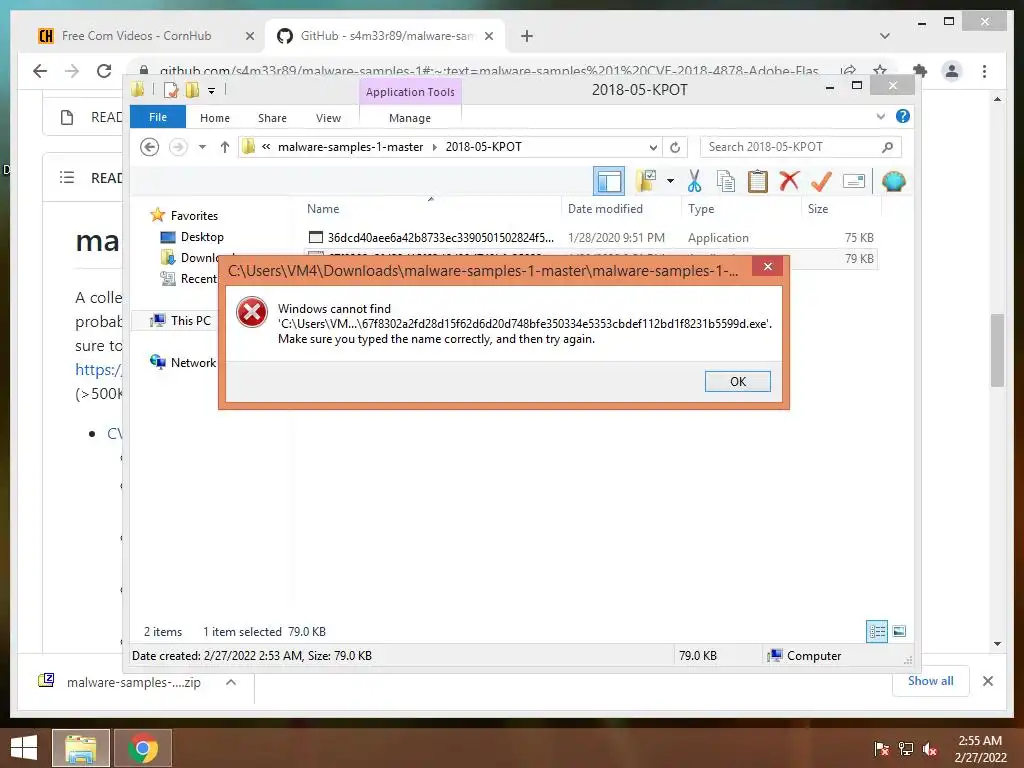Click the Cut scissors icon

tap(694, 181)
